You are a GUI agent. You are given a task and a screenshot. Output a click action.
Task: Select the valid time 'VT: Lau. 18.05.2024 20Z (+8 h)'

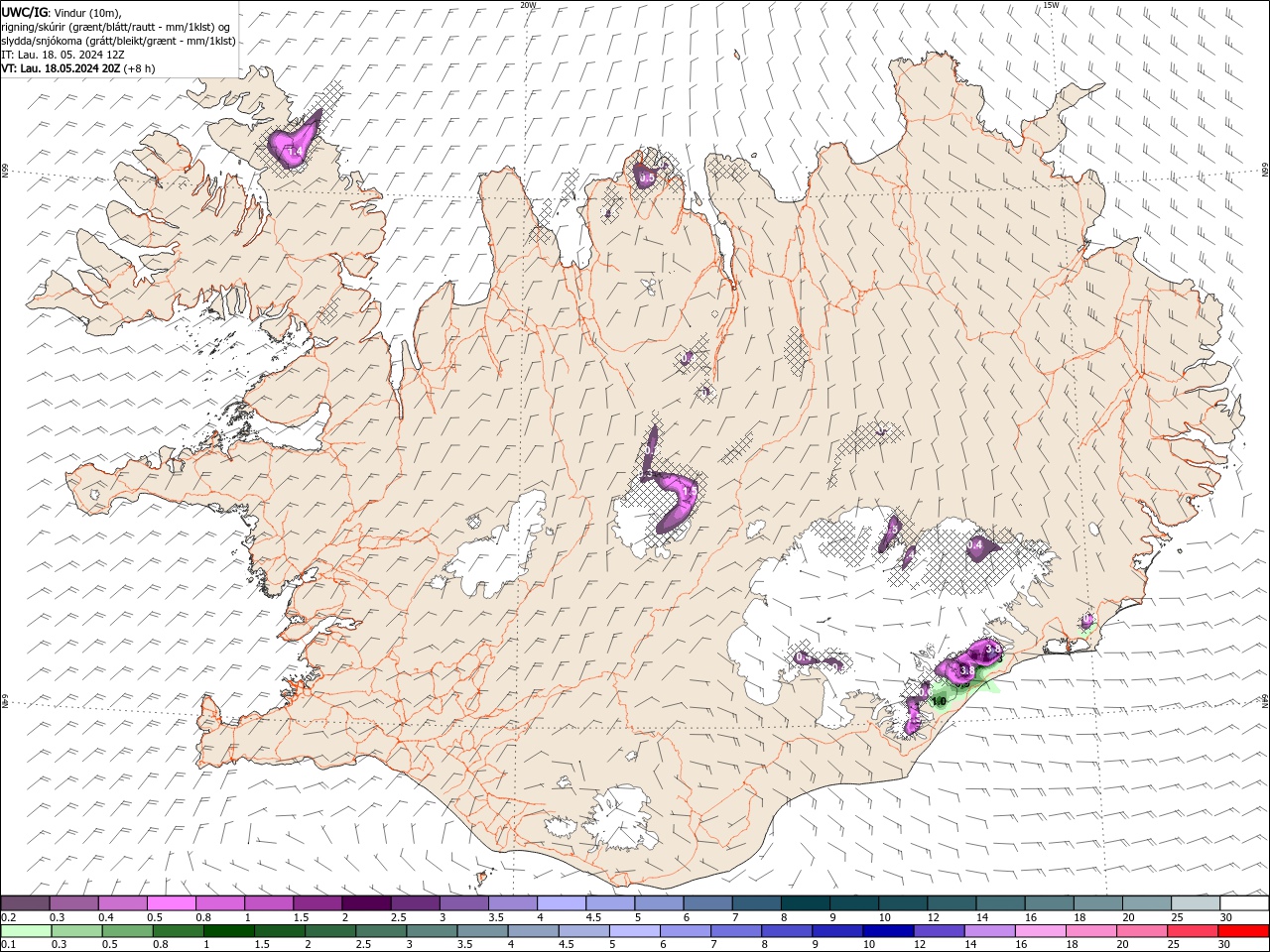pyautogui.click(x=78, y=68)
